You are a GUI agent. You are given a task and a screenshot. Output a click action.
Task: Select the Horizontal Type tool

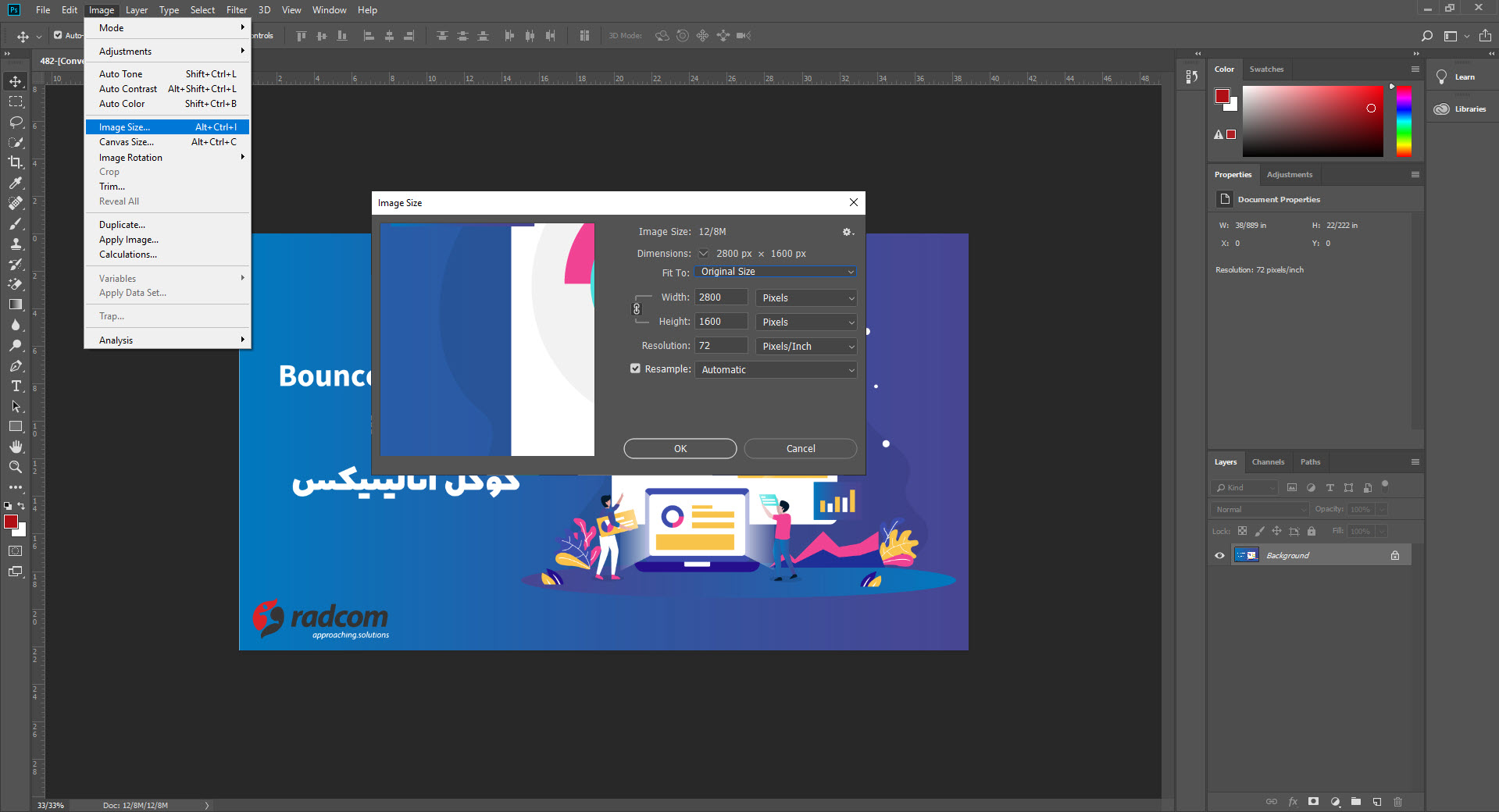tap(15, 386)
